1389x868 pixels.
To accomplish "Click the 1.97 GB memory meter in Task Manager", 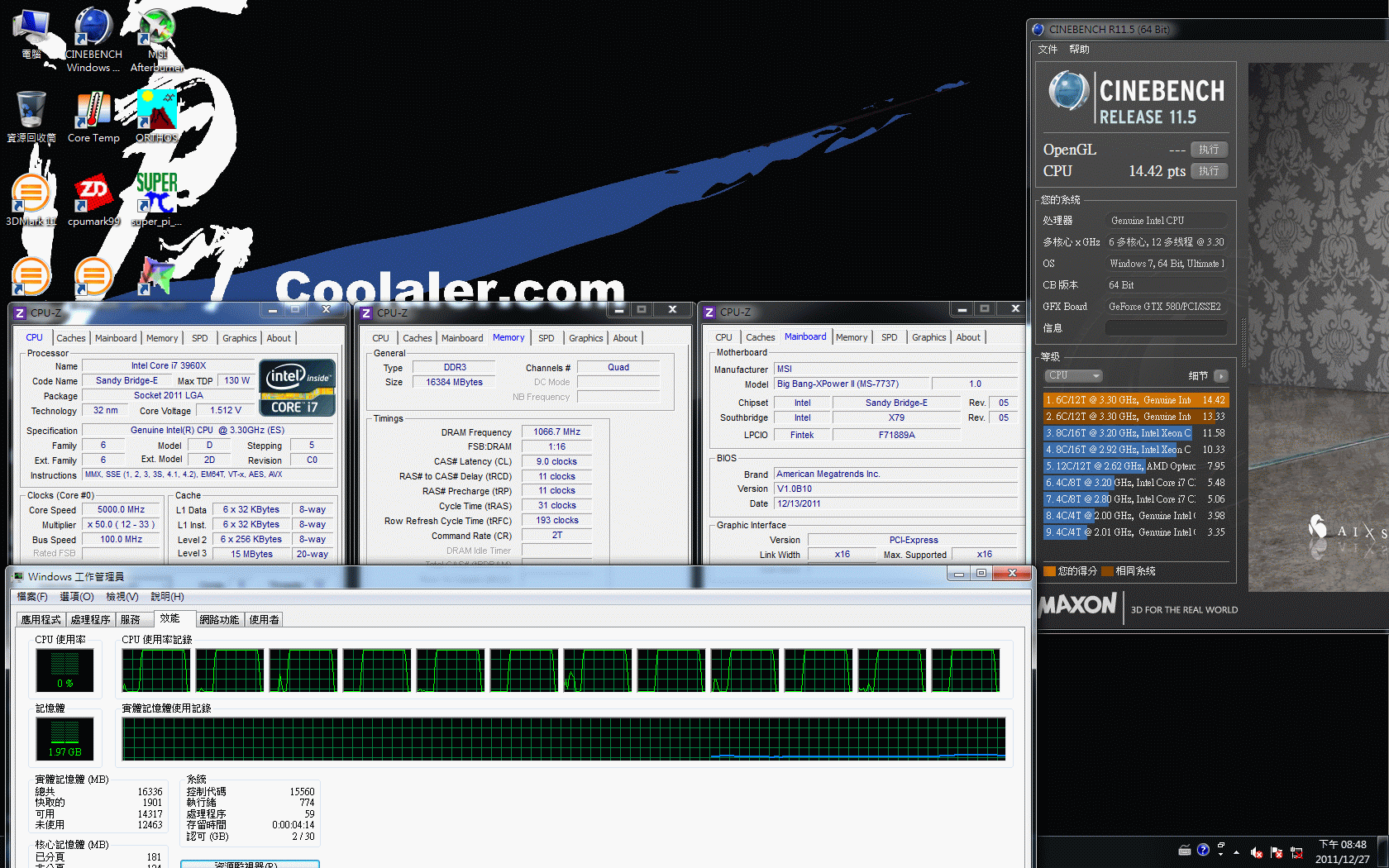I will [64, 739].
